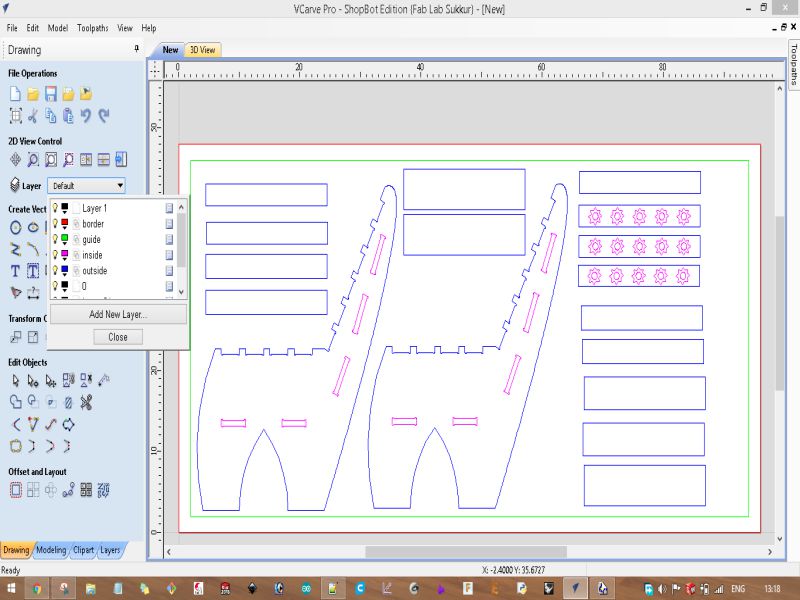Click the Offset Vectors icon
Viewport: 800px width, 600px height.
[x=15, y=490]
